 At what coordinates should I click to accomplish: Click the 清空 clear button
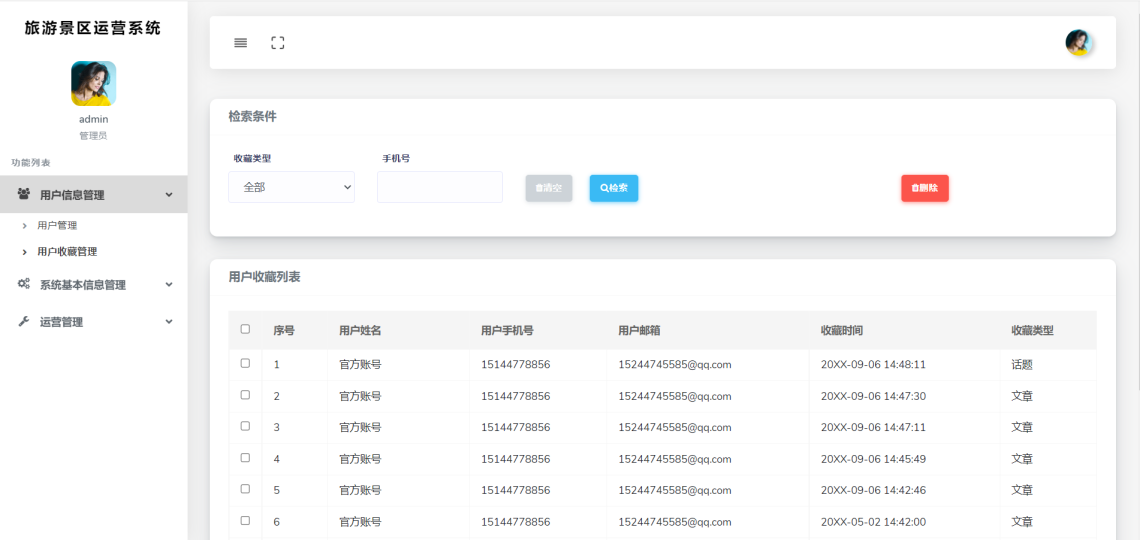click(549, 188)
